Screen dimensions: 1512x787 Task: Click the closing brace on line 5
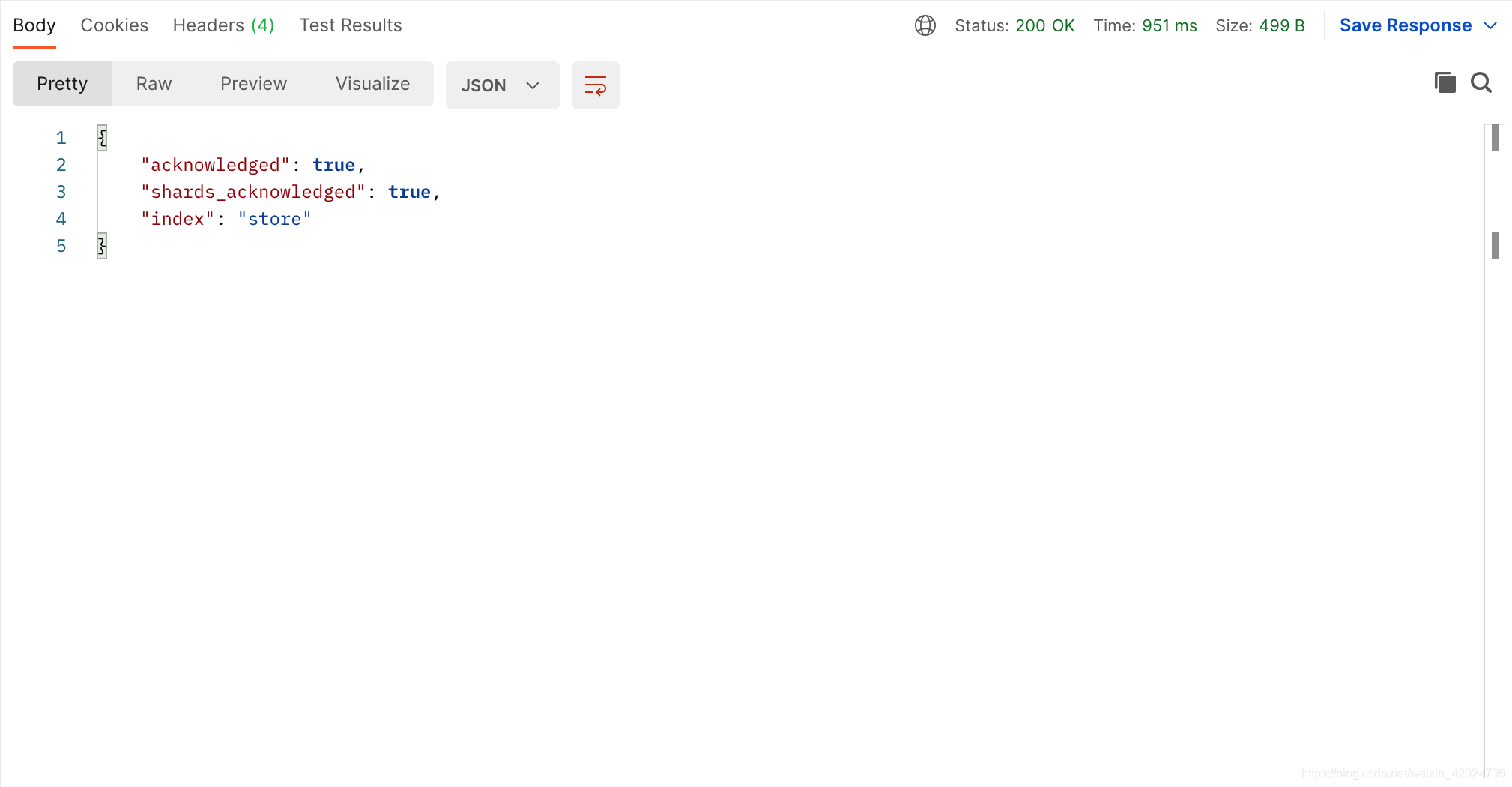point(102,246)
